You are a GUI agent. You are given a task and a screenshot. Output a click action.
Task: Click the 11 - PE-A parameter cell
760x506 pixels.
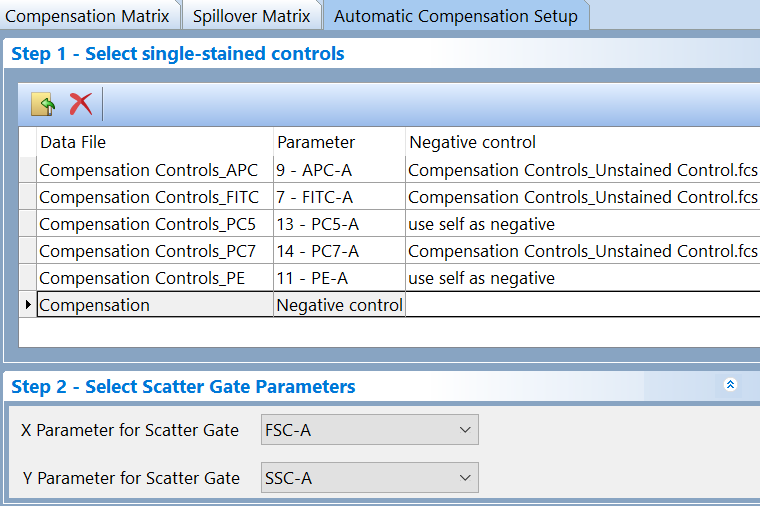click(x=314, y=278)
